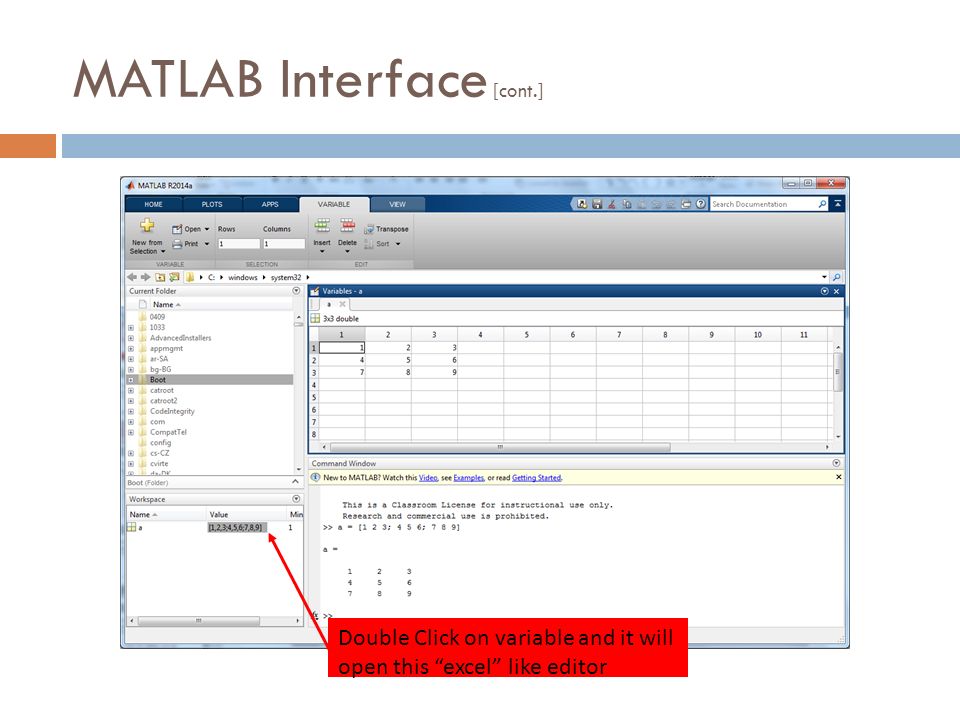Click column header 4 in Variables editor
This screenshot has height=720, width=960.
[481, 335]
